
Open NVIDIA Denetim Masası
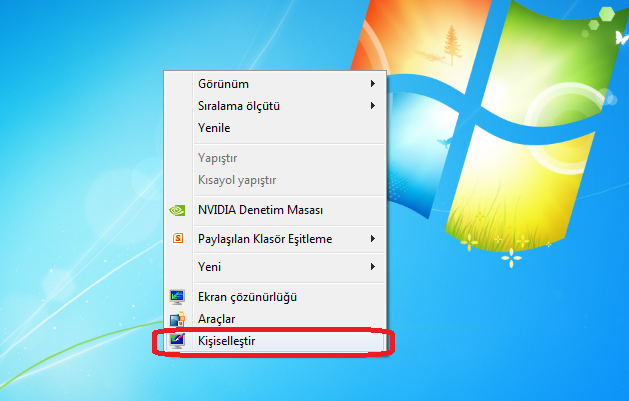(x=275, y=210)
